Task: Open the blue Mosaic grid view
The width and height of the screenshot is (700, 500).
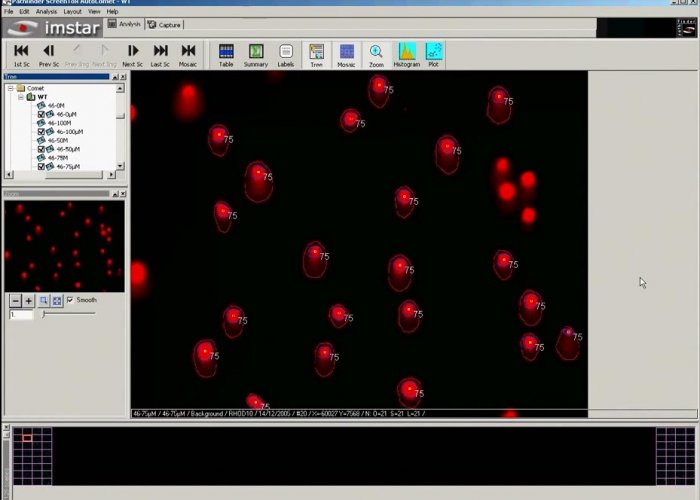Action: click(x=346, y=55)
